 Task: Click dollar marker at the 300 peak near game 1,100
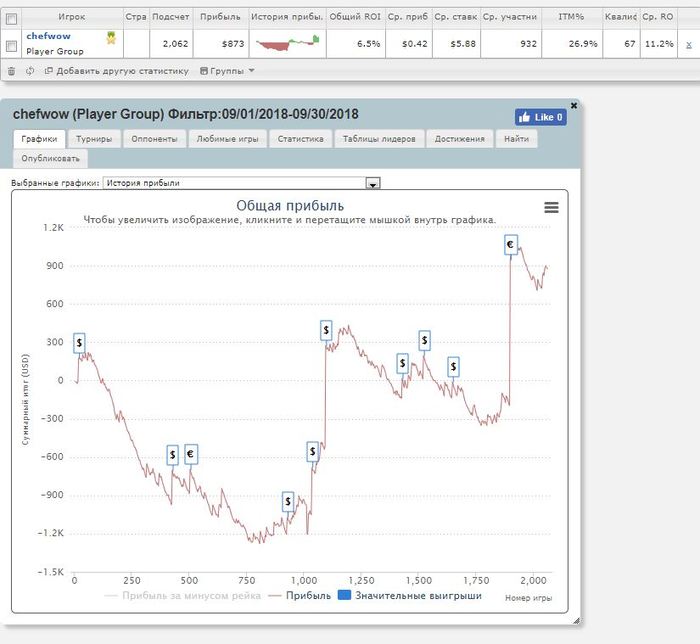326,330
